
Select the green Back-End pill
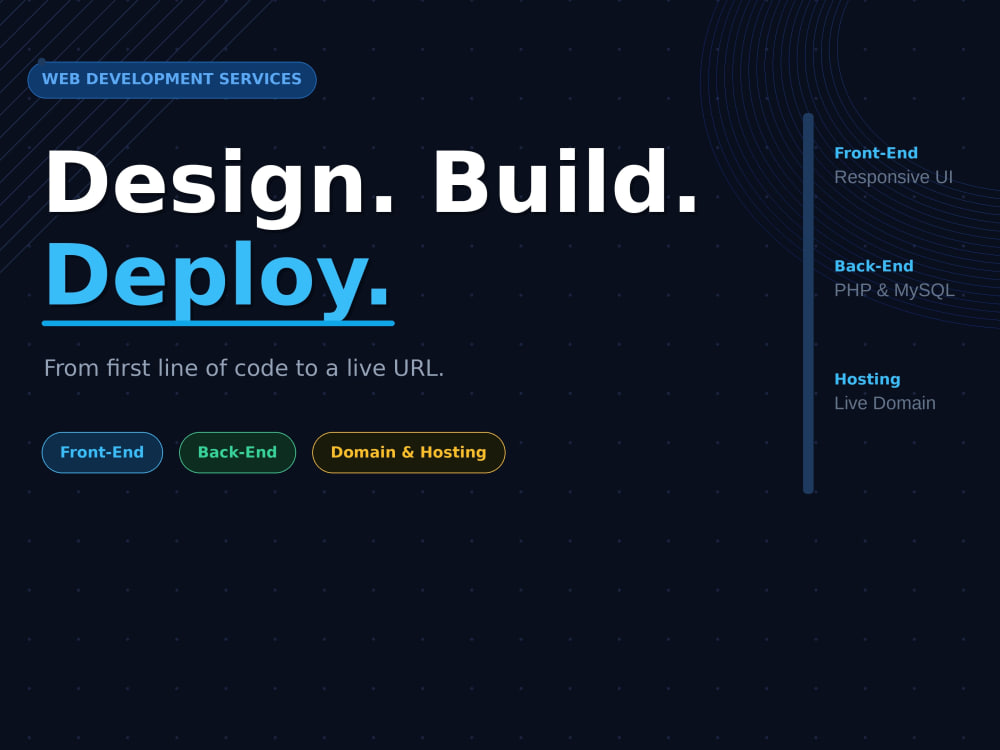237,452
